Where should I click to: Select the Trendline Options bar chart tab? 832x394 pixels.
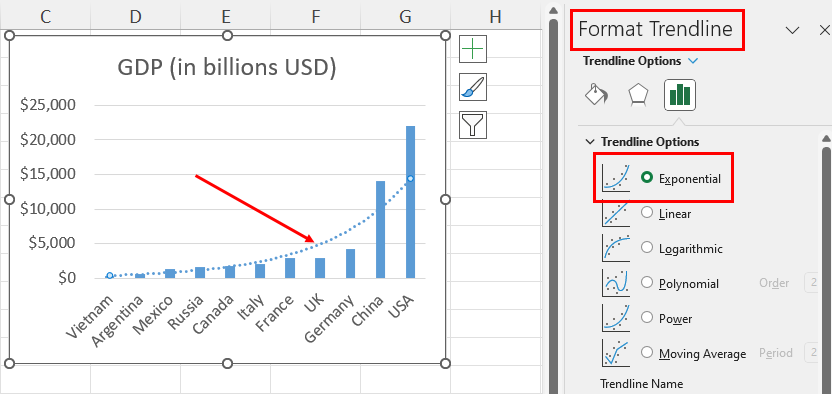pyautogui.click(x=680, y=95)
